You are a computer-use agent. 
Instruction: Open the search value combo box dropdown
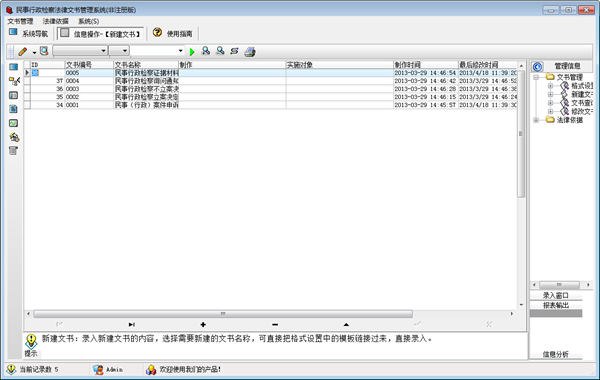[181, 51]
